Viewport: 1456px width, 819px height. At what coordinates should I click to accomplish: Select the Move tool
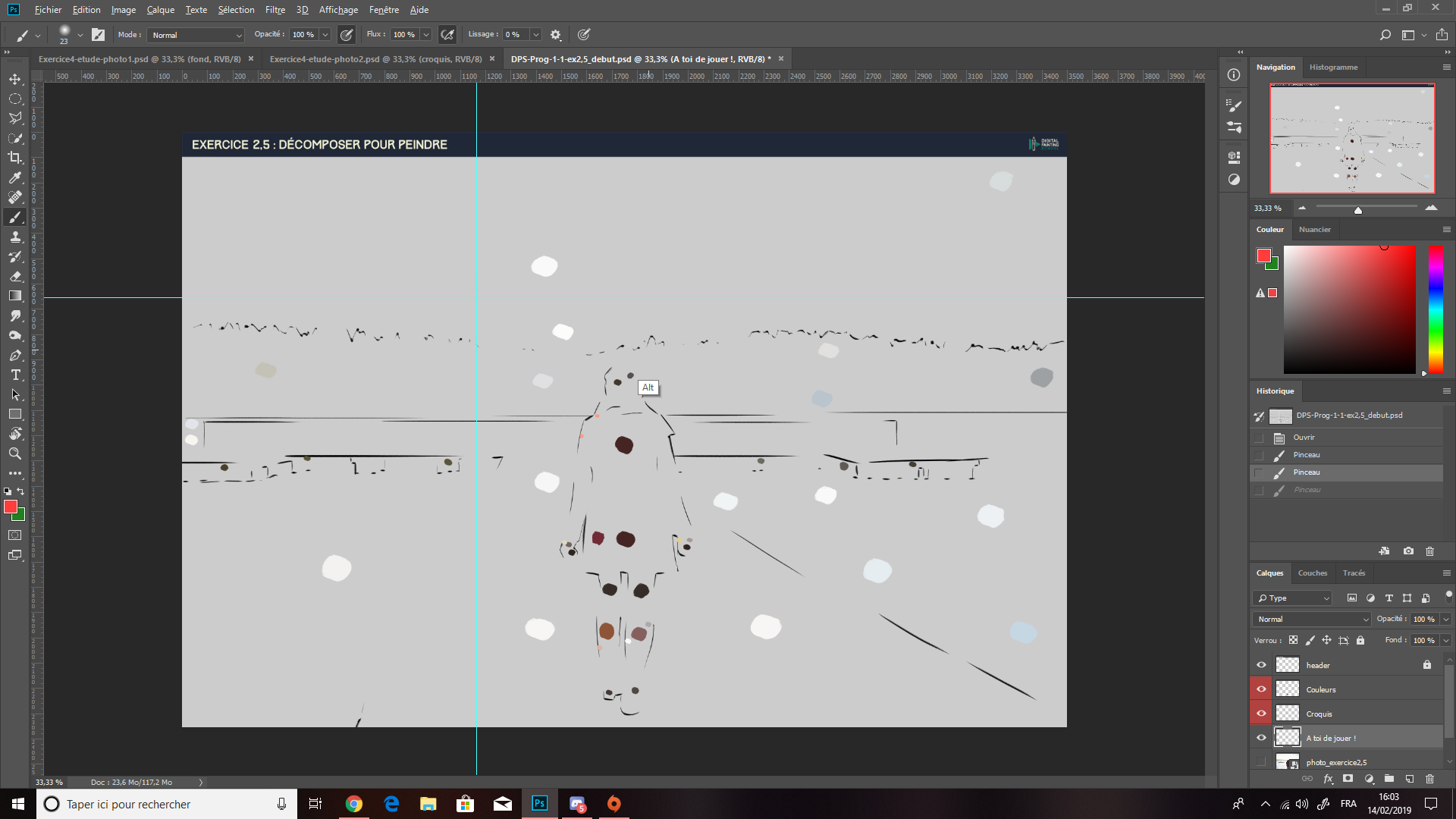pos(15,77)
